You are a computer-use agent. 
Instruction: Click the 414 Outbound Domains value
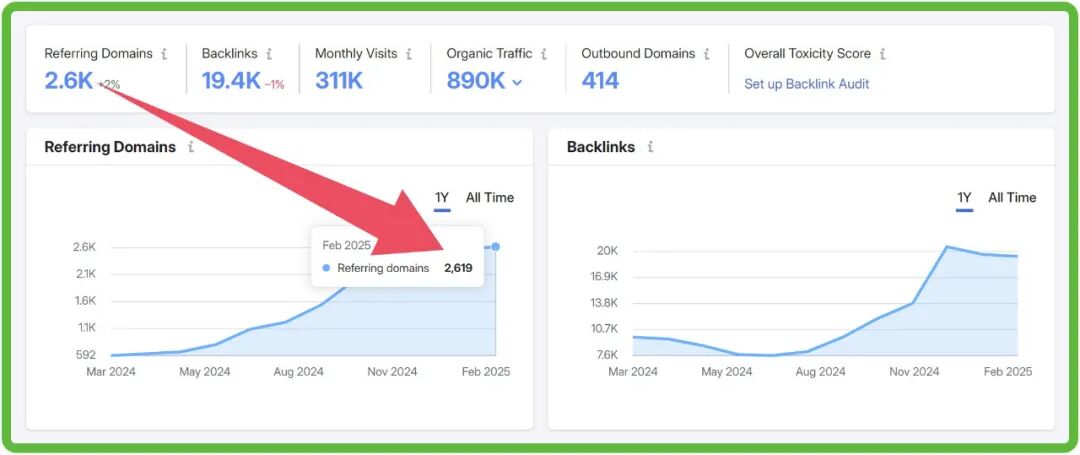pos(600,81)
